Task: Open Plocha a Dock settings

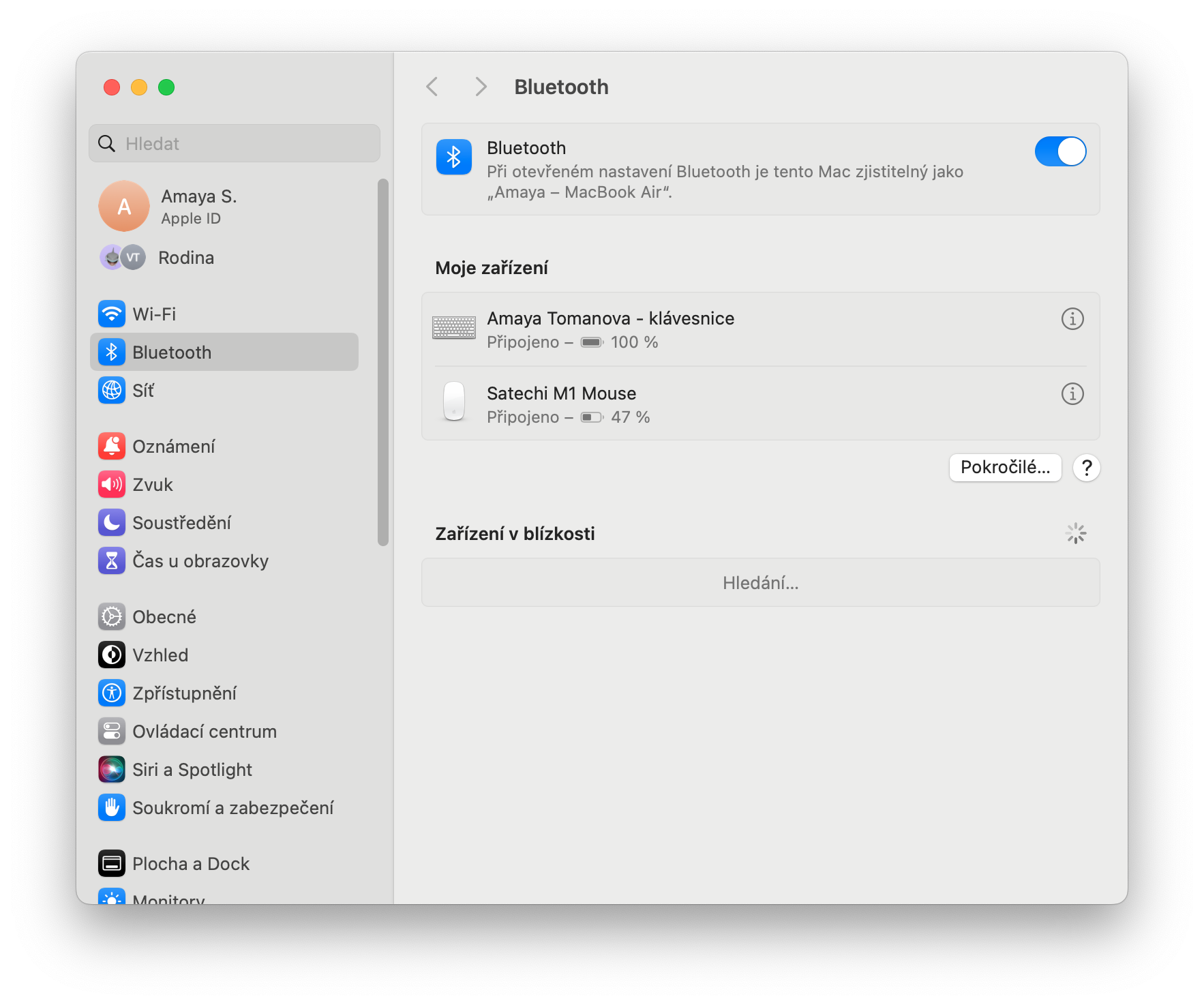Action: [224, 864]
